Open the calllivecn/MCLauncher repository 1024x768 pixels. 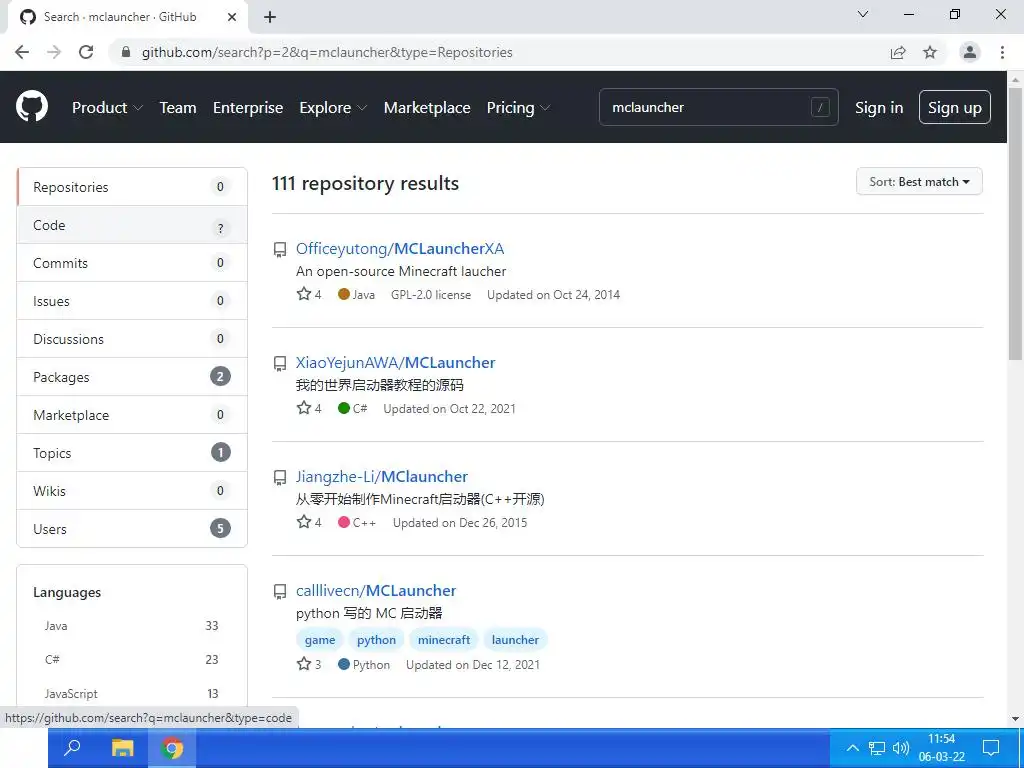tap(376, 590)
